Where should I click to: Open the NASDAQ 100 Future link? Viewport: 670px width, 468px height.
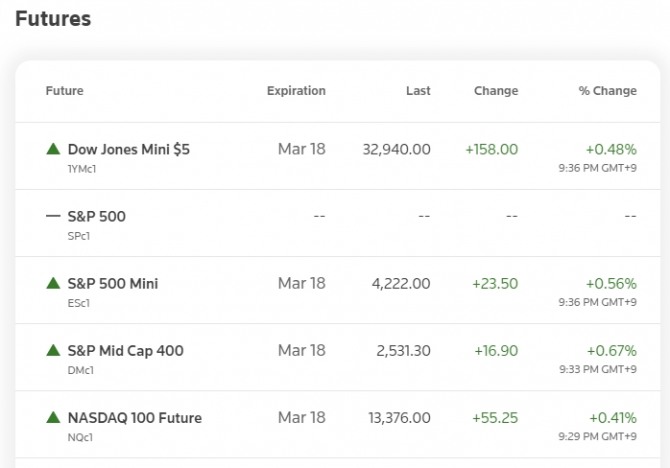pos(134,417)
